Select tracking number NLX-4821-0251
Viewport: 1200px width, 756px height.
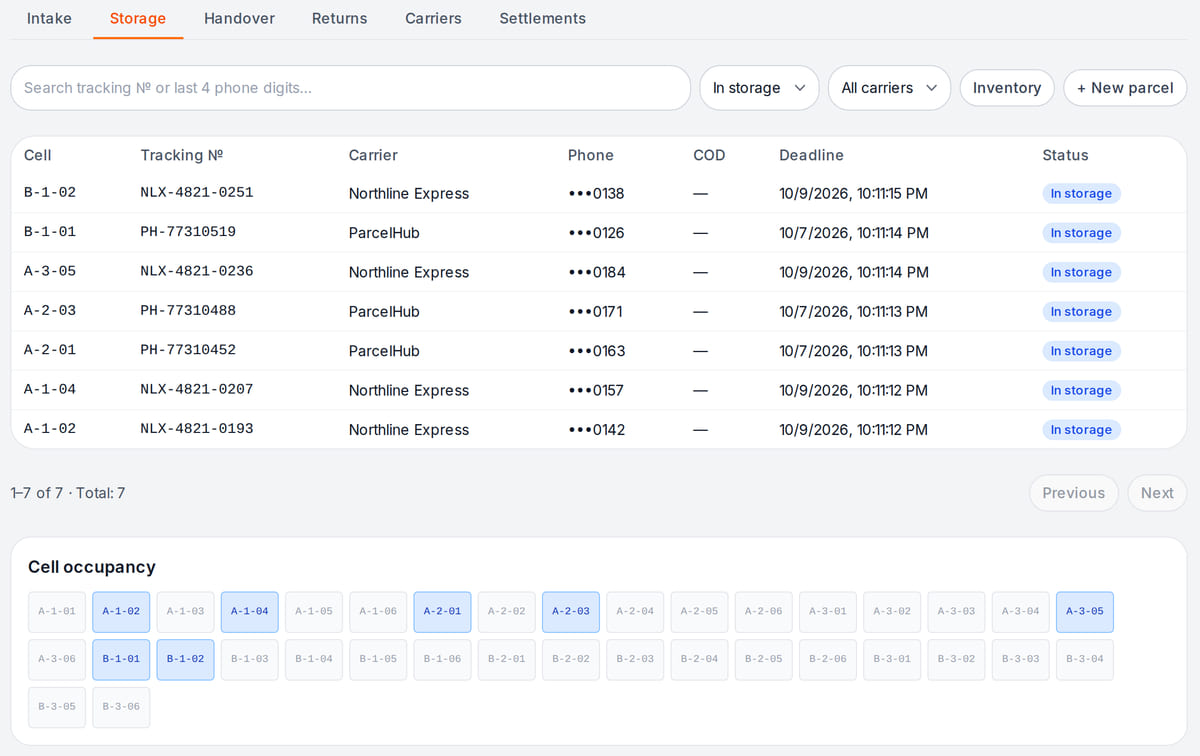pos(197,193)
